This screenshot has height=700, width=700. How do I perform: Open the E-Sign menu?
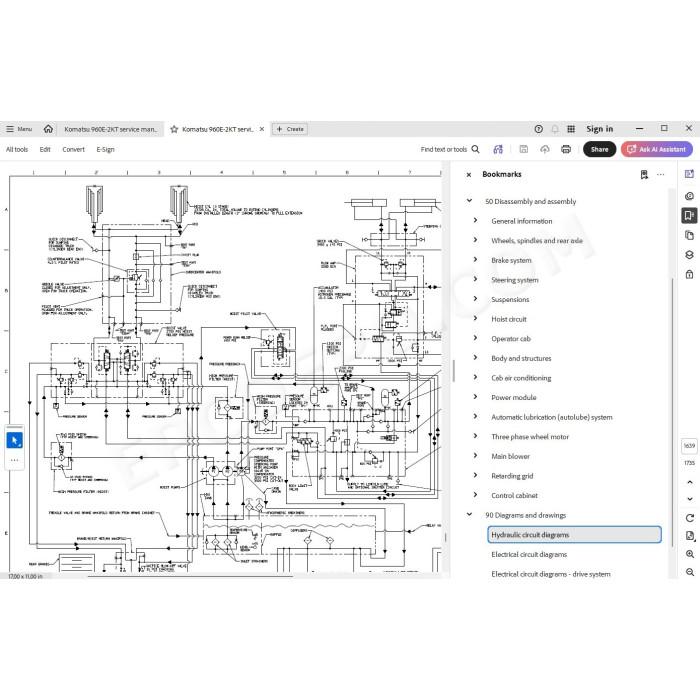pos(105,150)
